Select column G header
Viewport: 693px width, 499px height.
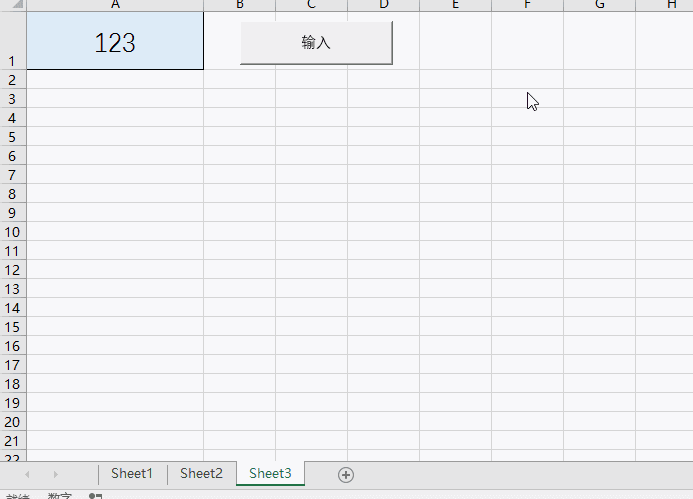[600, 5]
